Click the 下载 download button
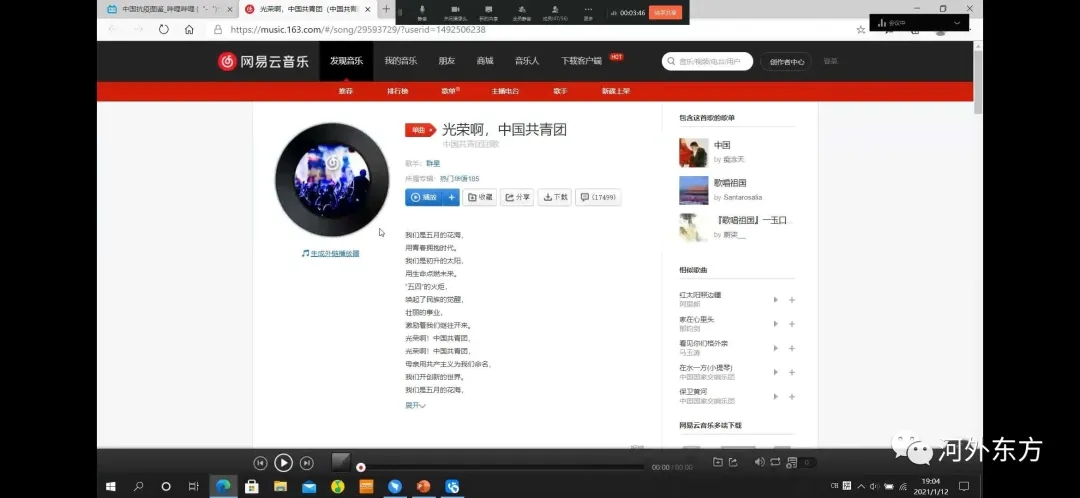Screen dimensions: 1080x498 pos(554,197)
